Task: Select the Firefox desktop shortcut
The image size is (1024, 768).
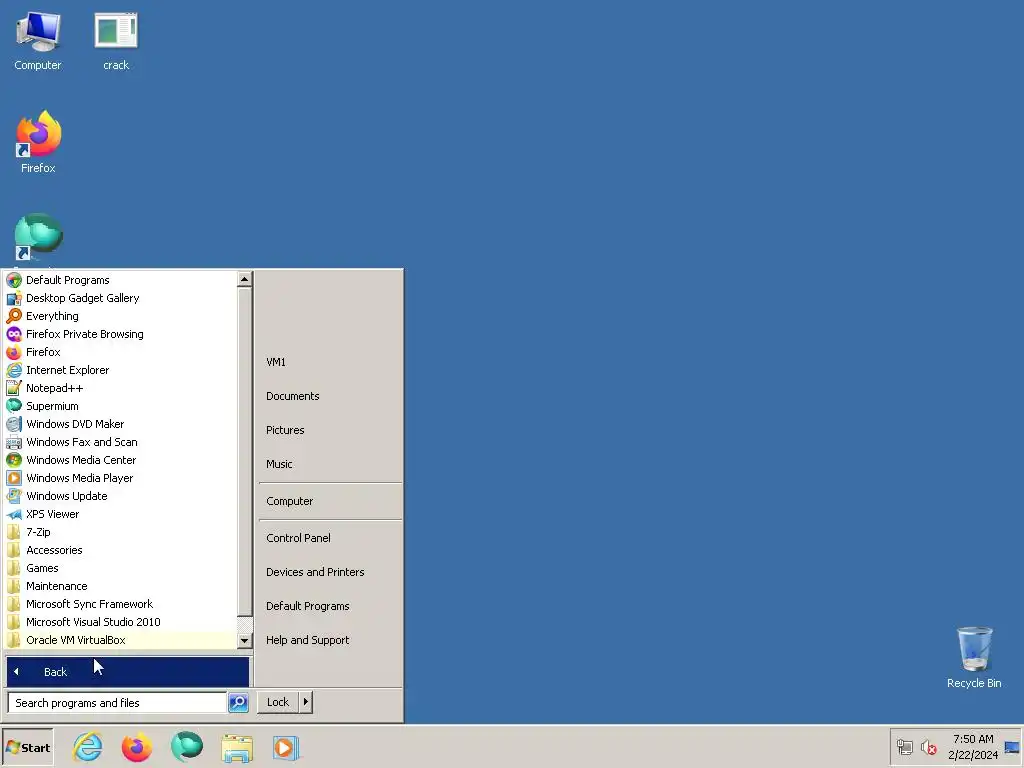Action: tap(38, 142)
